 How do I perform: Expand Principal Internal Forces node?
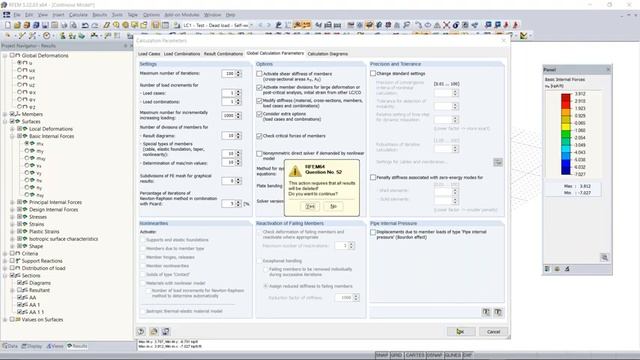coord(12,202)
